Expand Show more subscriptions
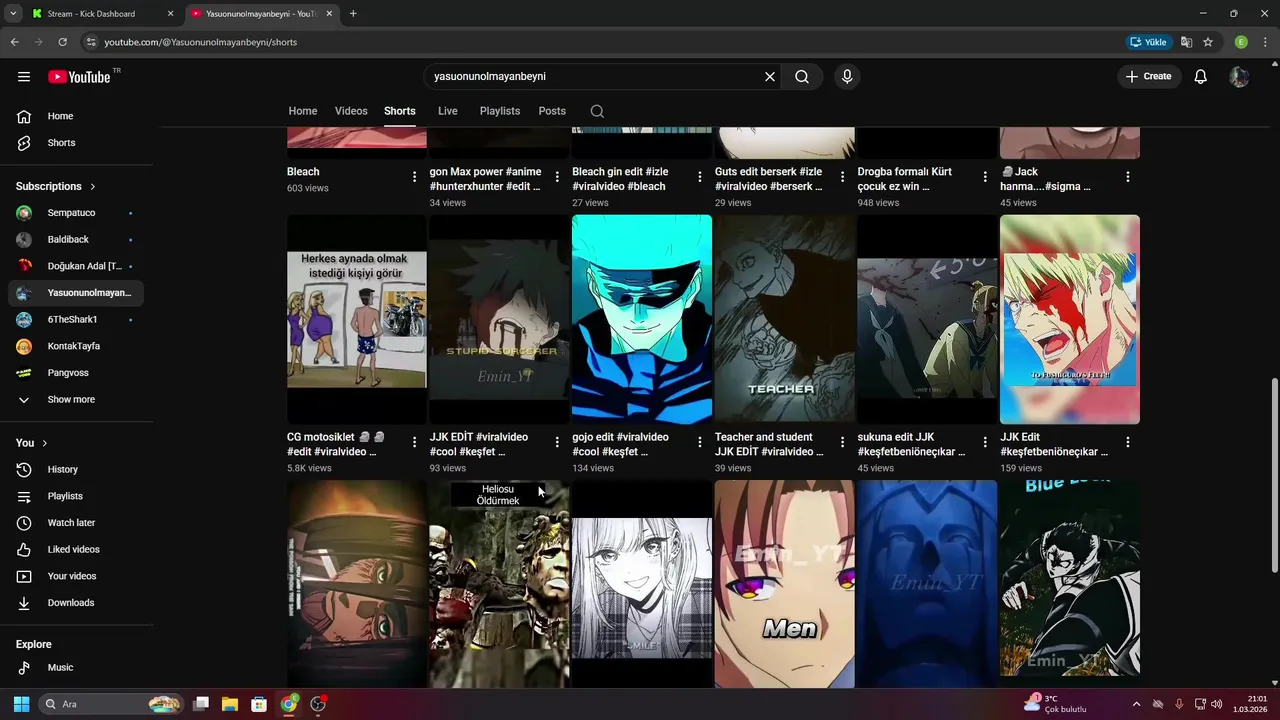This screenshot has width=1280, height=720. [x=76, y=399]
